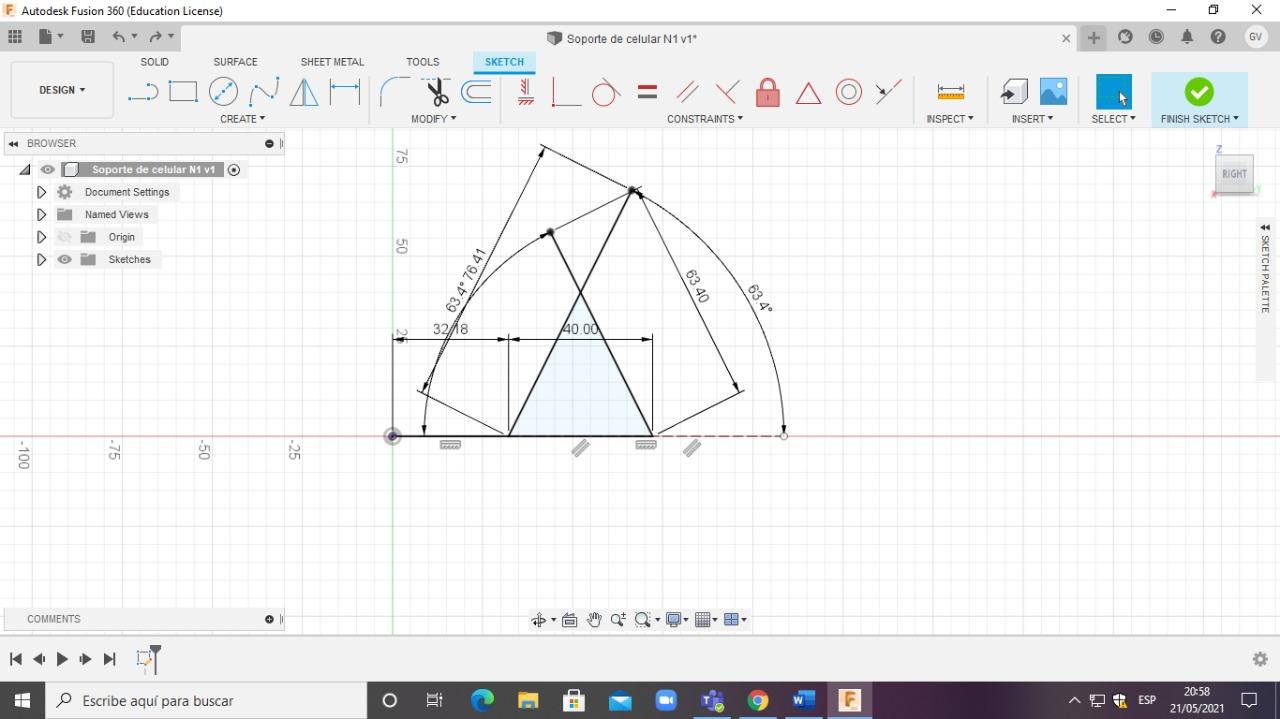Switch to the SOLID tab

point(155,62)
